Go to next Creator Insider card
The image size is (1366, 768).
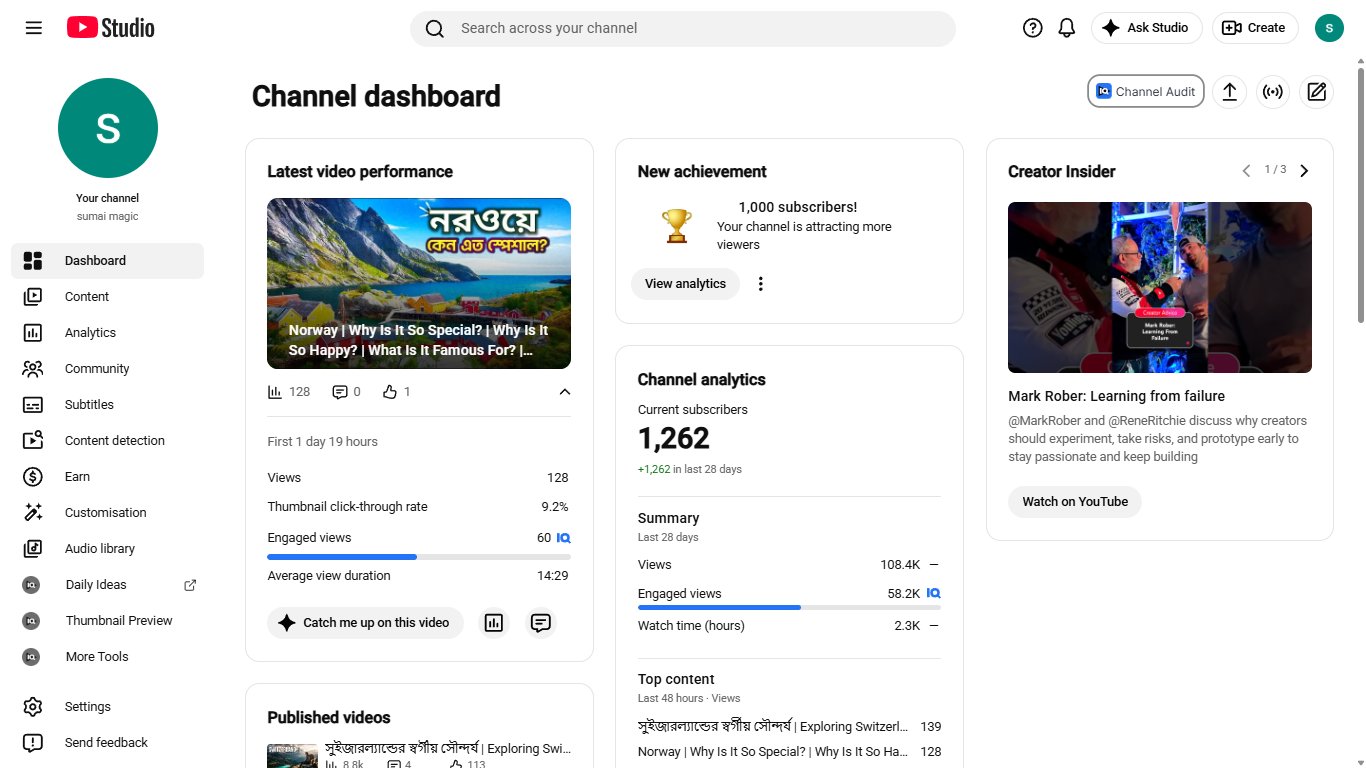(x=1304, y=171)
